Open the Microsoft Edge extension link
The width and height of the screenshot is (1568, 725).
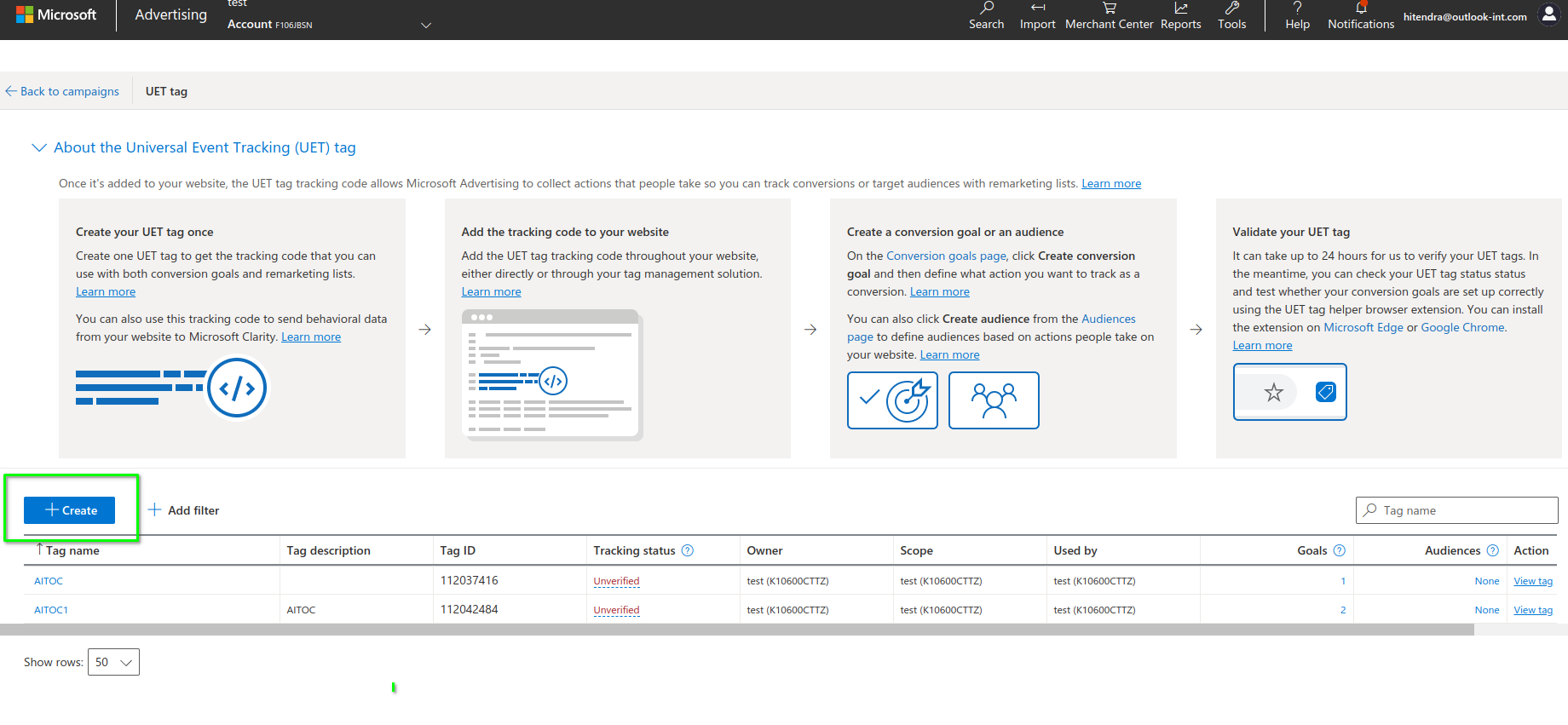pos(1363,327)
